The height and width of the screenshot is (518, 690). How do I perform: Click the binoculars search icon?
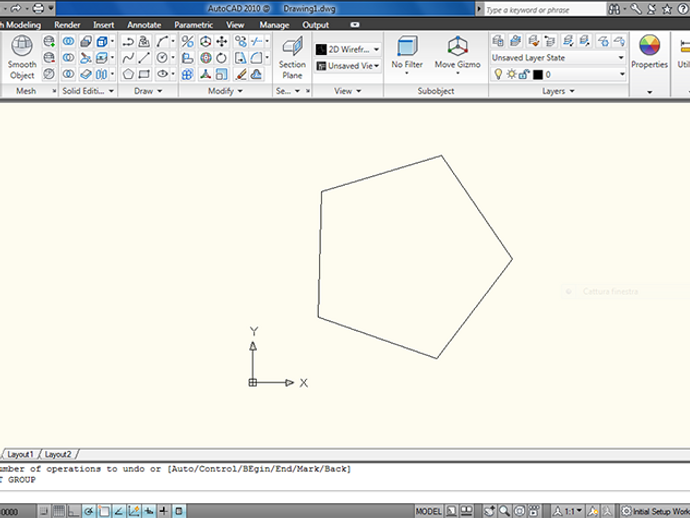tap(614, 9)
